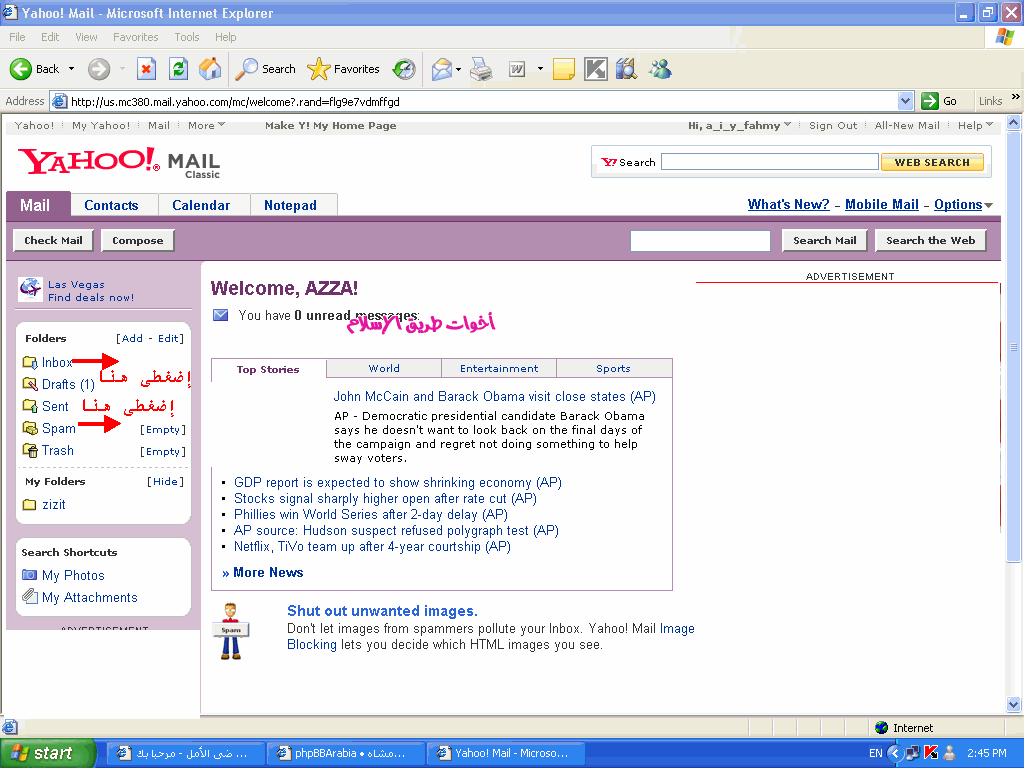Open the History clock icon

404,69
